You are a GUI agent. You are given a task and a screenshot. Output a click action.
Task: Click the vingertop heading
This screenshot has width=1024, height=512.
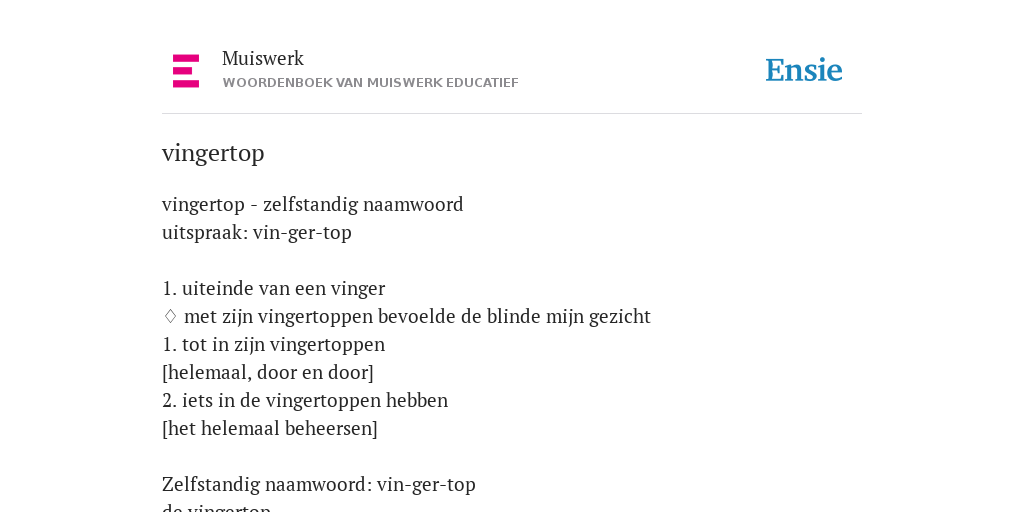point(213,153)
